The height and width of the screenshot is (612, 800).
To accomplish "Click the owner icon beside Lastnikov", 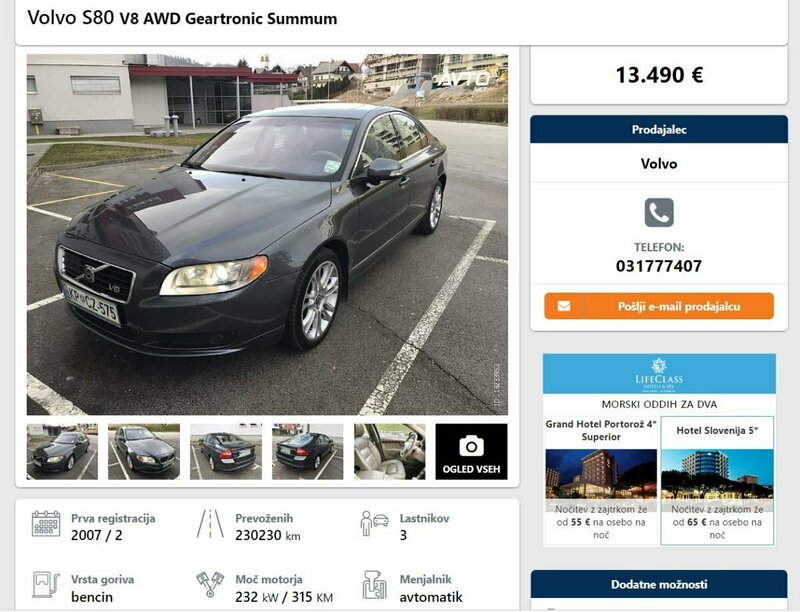I will [x=374, y=524].
